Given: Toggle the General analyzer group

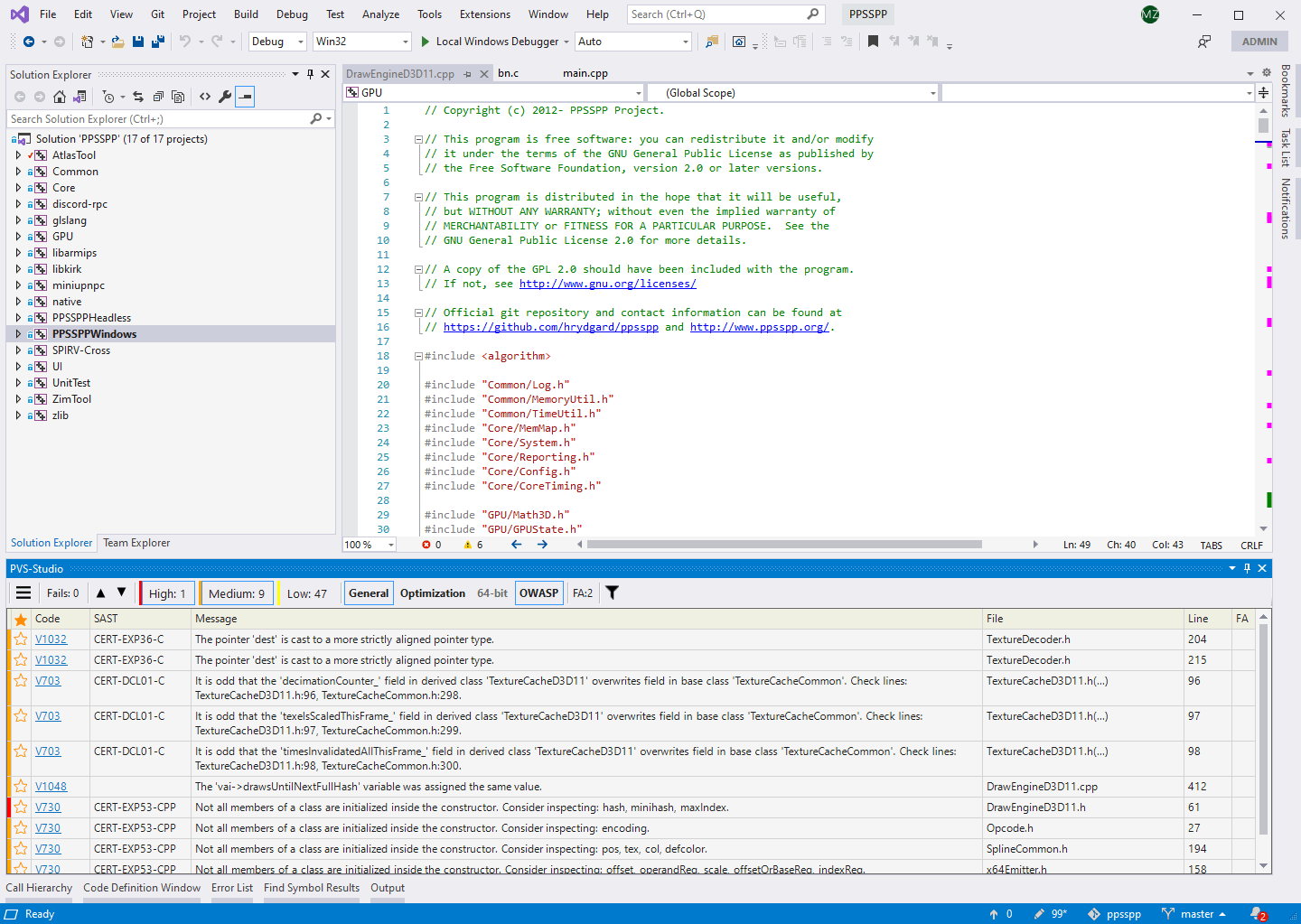Looking at the screenshot, I should click(x=369, y=593).
